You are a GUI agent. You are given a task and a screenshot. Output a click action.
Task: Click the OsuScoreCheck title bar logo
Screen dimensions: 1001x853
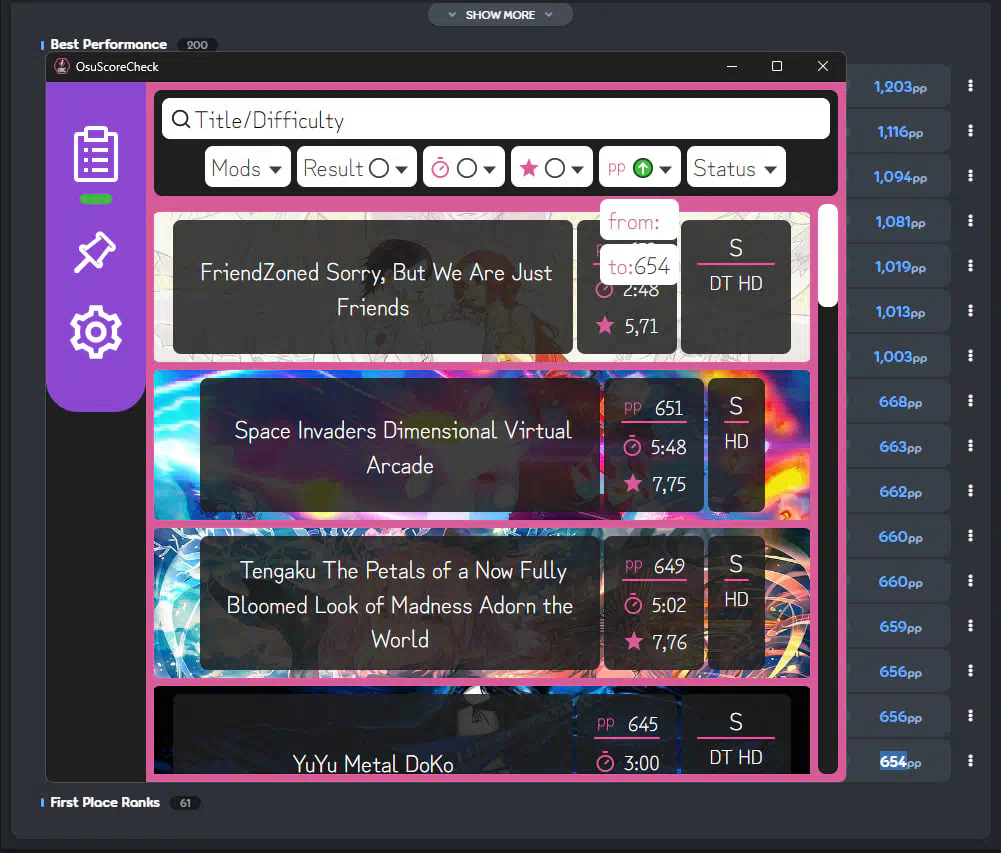(62, 67)
